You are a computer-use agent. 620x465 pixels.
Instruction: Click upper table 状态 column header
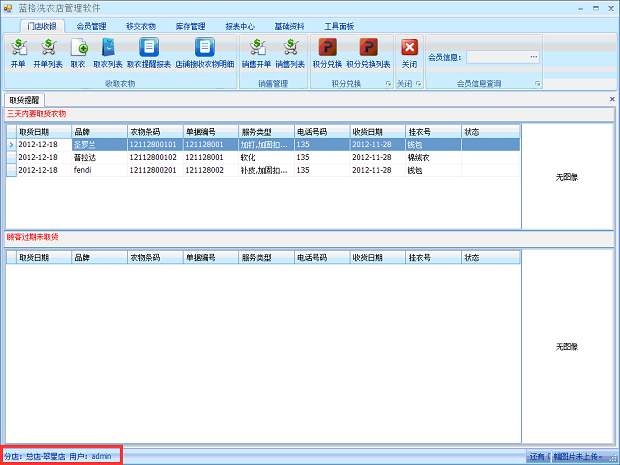491,132
